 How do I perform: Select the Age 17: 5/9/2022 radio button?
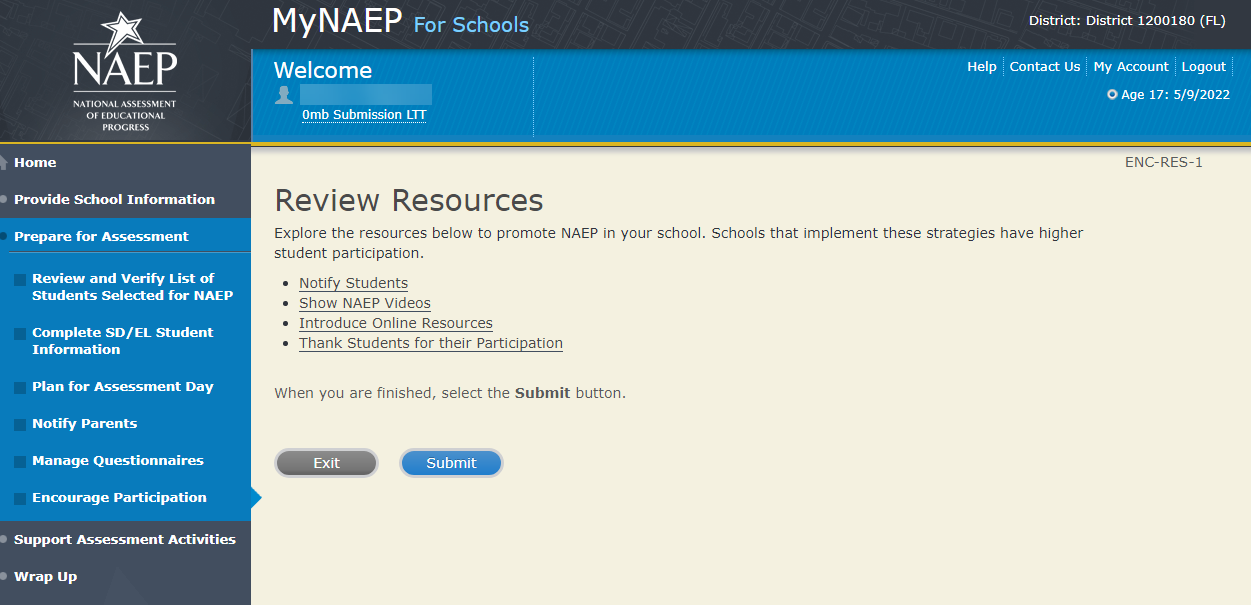(x=1112, y=95)
